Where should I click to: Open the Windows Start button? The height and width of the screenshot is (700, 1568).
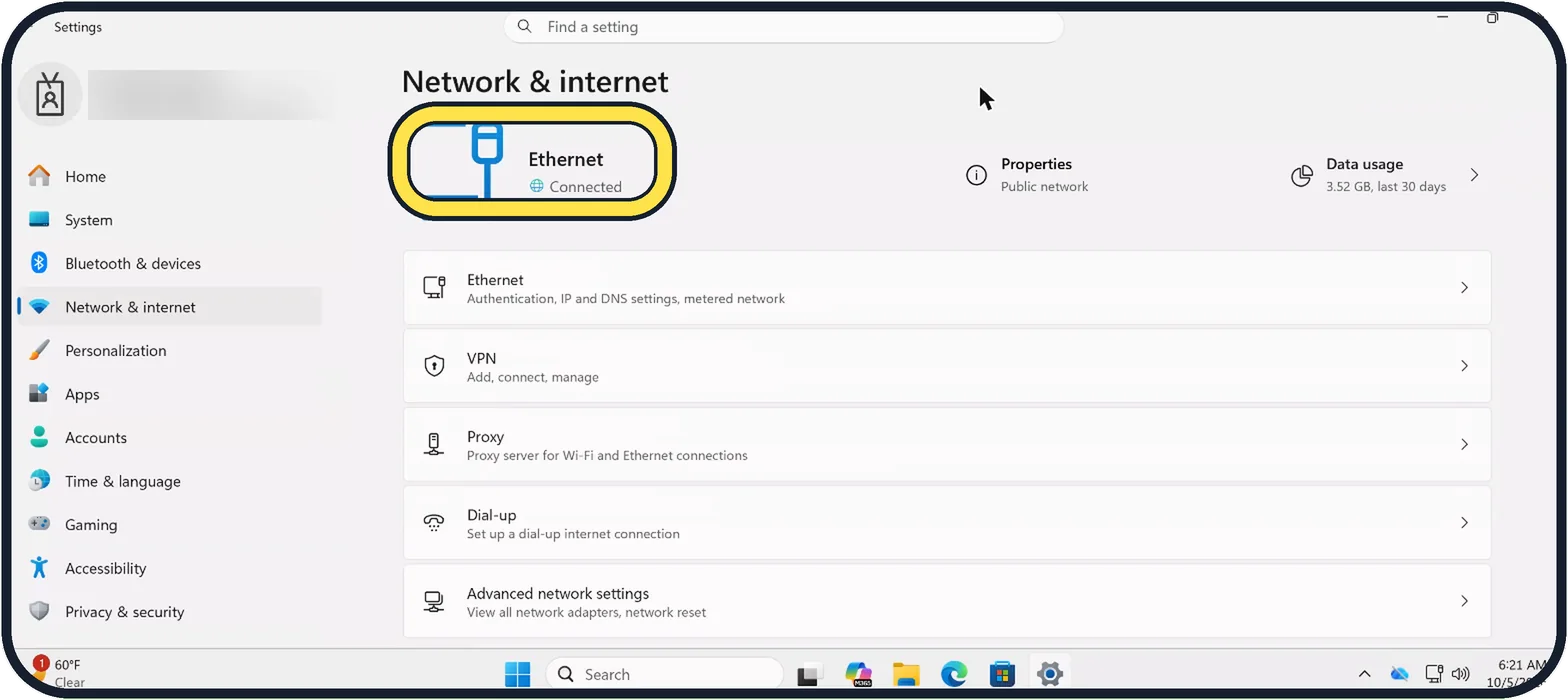click(517, 675)
